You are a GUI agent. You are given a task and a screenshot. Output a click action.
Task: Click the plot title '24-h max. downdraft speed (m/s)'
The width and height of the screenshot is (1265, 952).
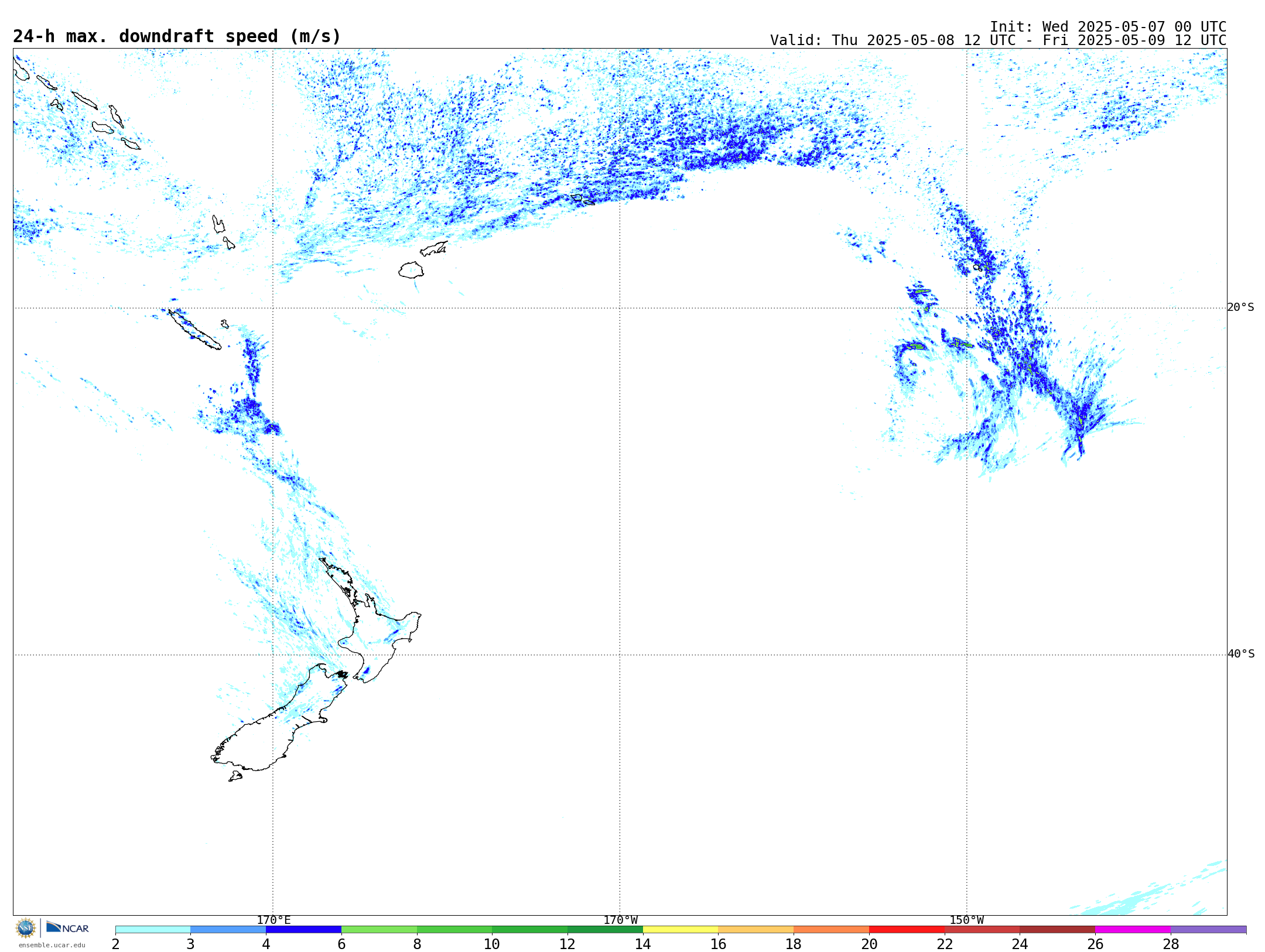point(177,36)
